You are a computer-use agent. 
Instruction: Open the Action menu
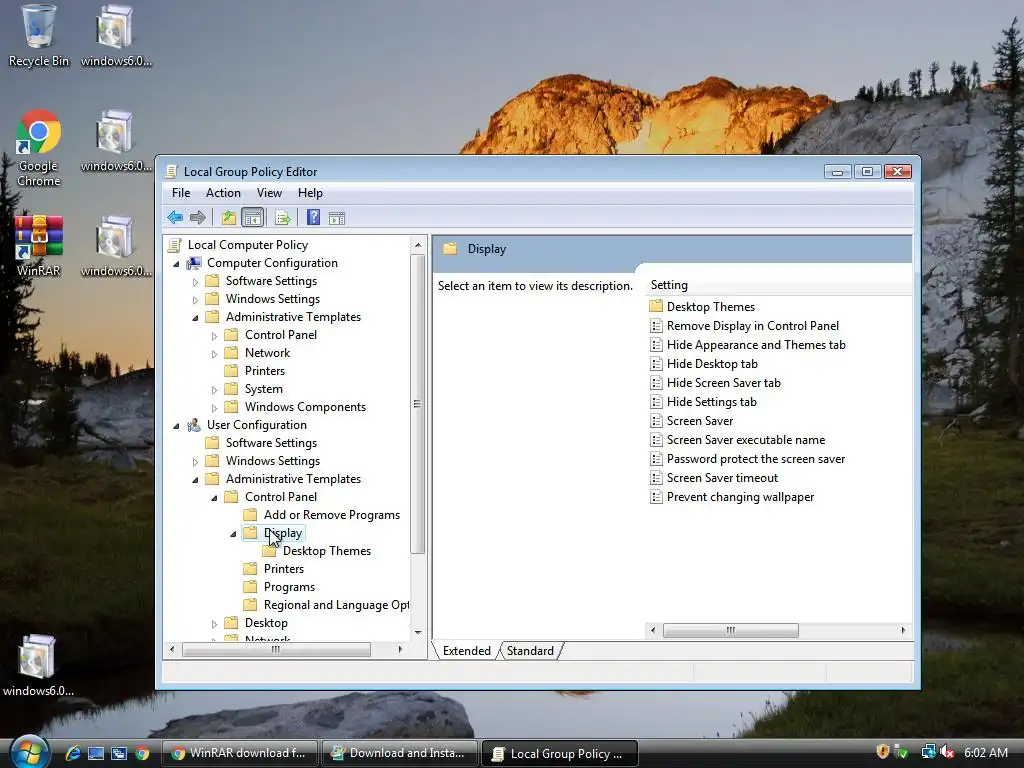[x=223, y=193]
